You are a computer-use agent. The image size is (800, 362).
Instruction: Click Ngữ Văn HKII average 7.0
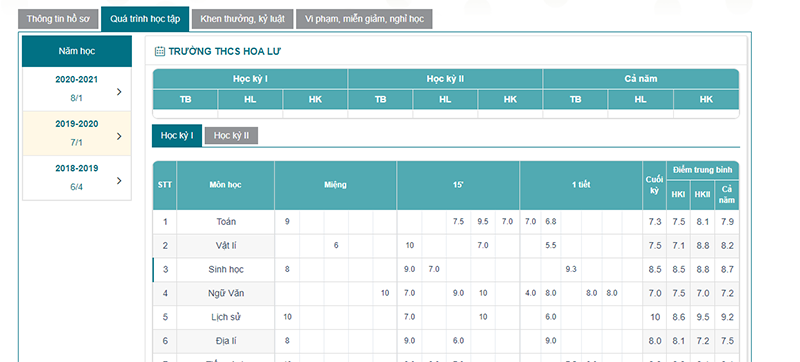703,294
